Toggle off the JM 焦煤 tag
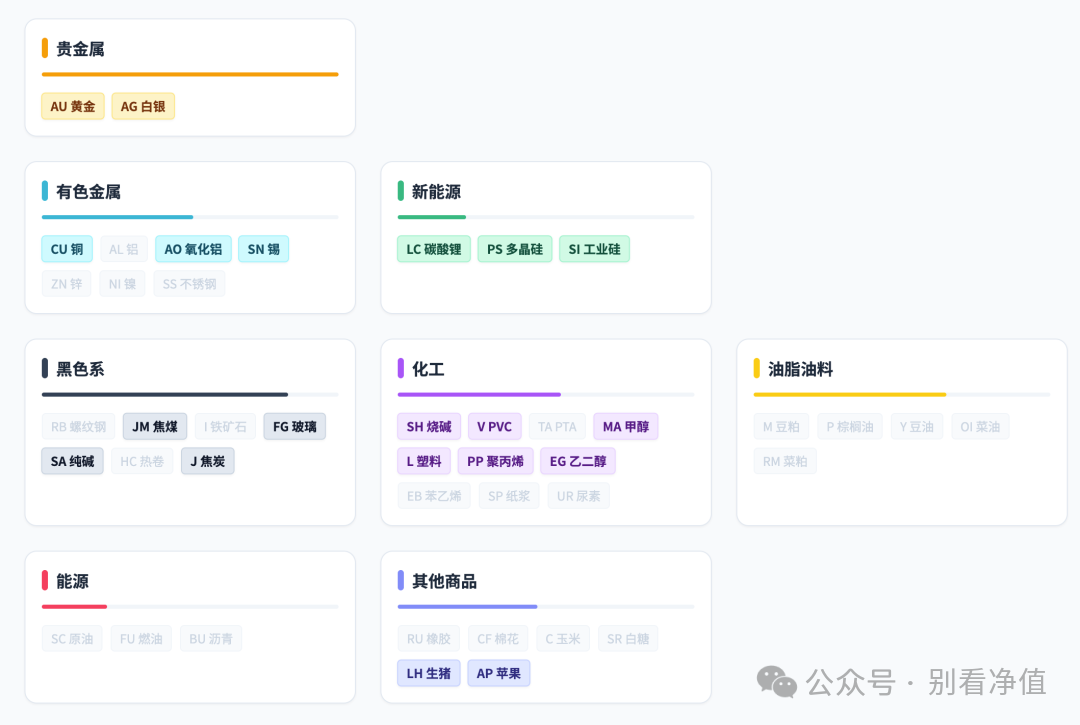 click(154, 425)
